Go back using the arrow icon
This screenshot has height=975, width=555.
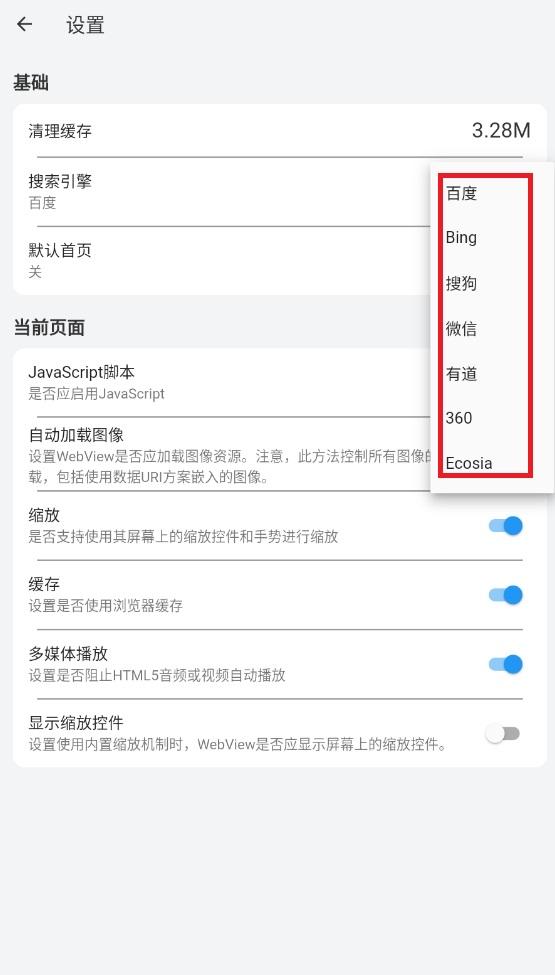(x=24, y=25)
